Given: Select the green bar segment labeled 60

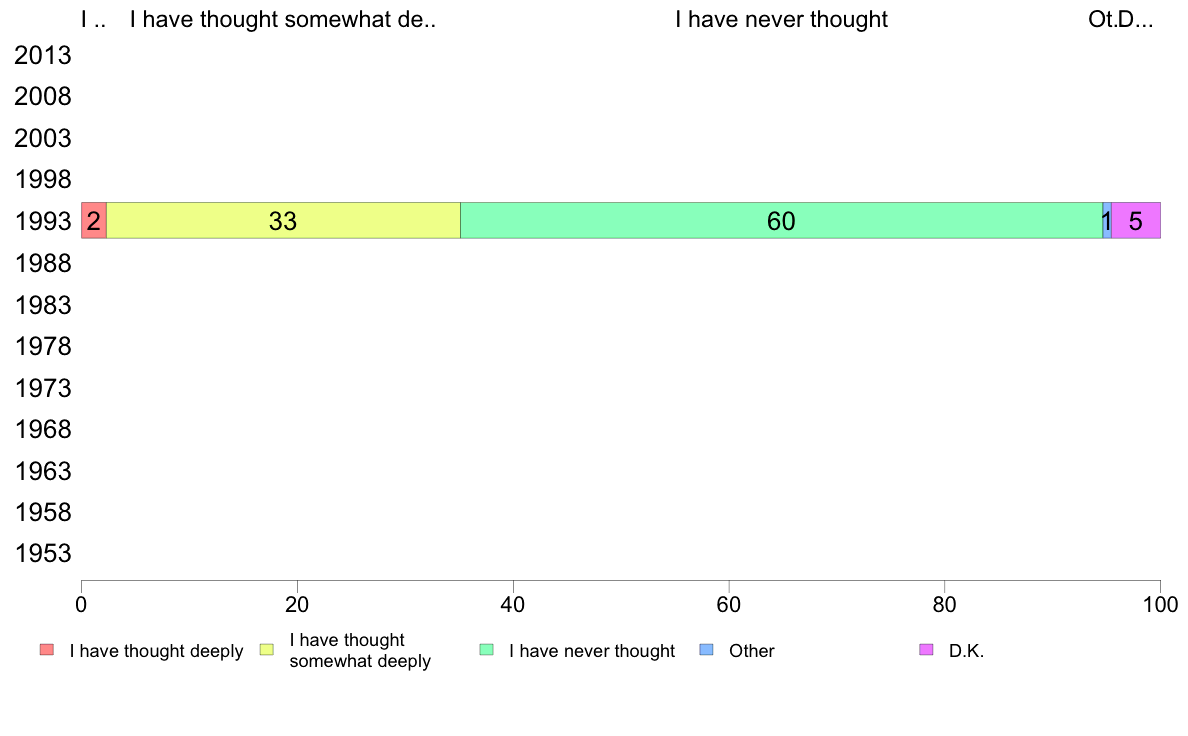Looking at the screenshot, I should coord(781,221).
